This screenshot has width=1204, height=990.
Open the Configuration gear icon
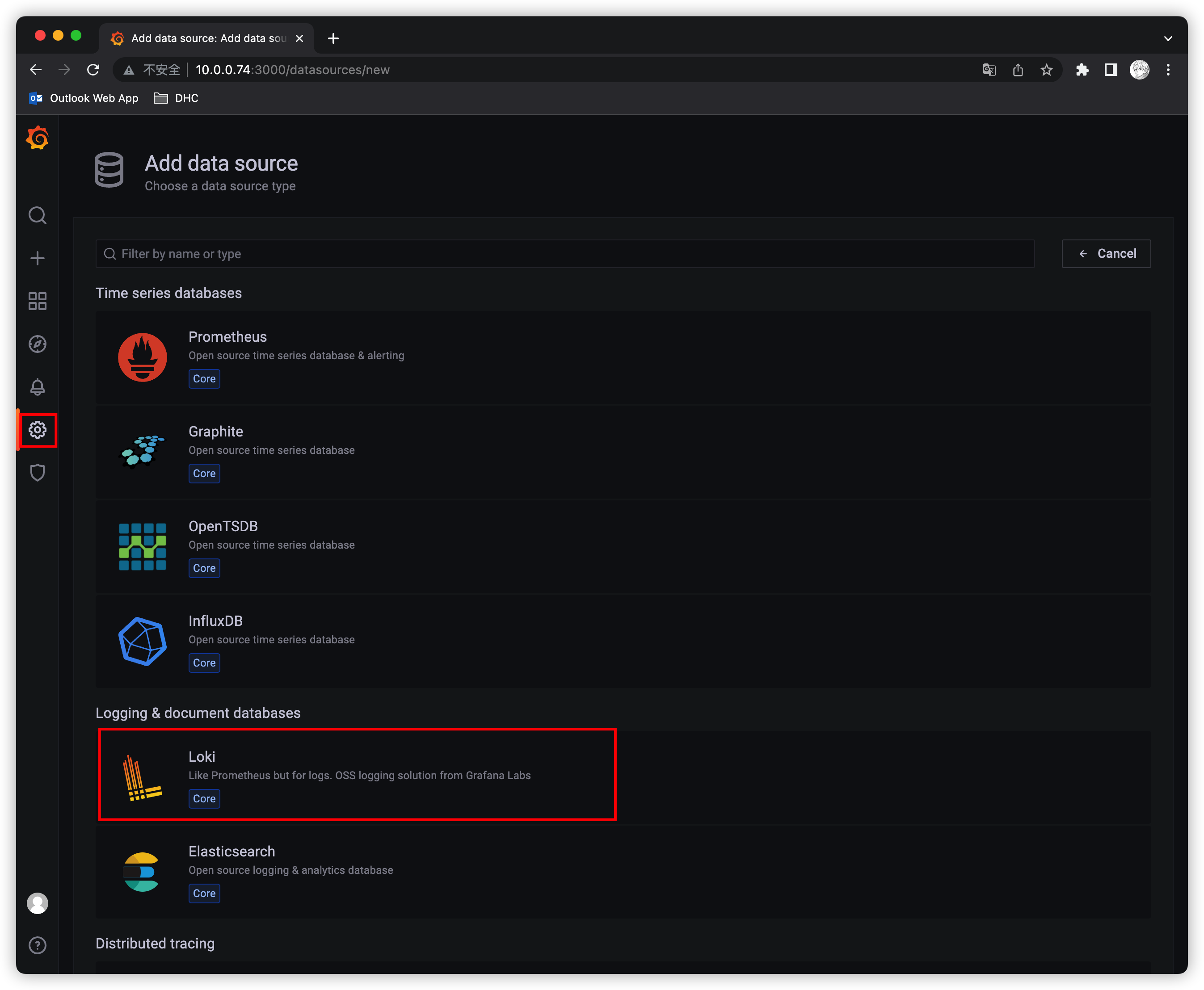tap(38, 430)
